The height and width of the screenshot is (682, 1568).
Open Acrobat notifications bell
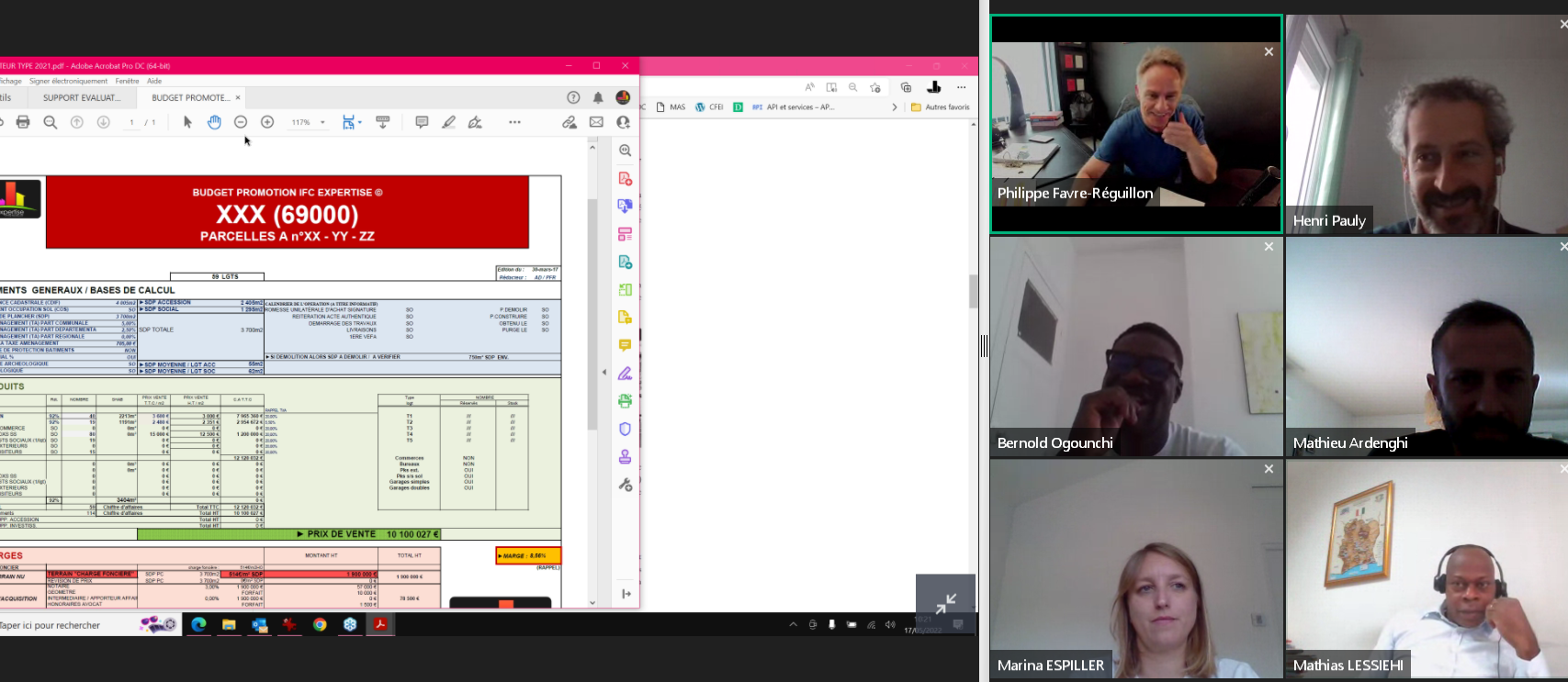[598, 97]
